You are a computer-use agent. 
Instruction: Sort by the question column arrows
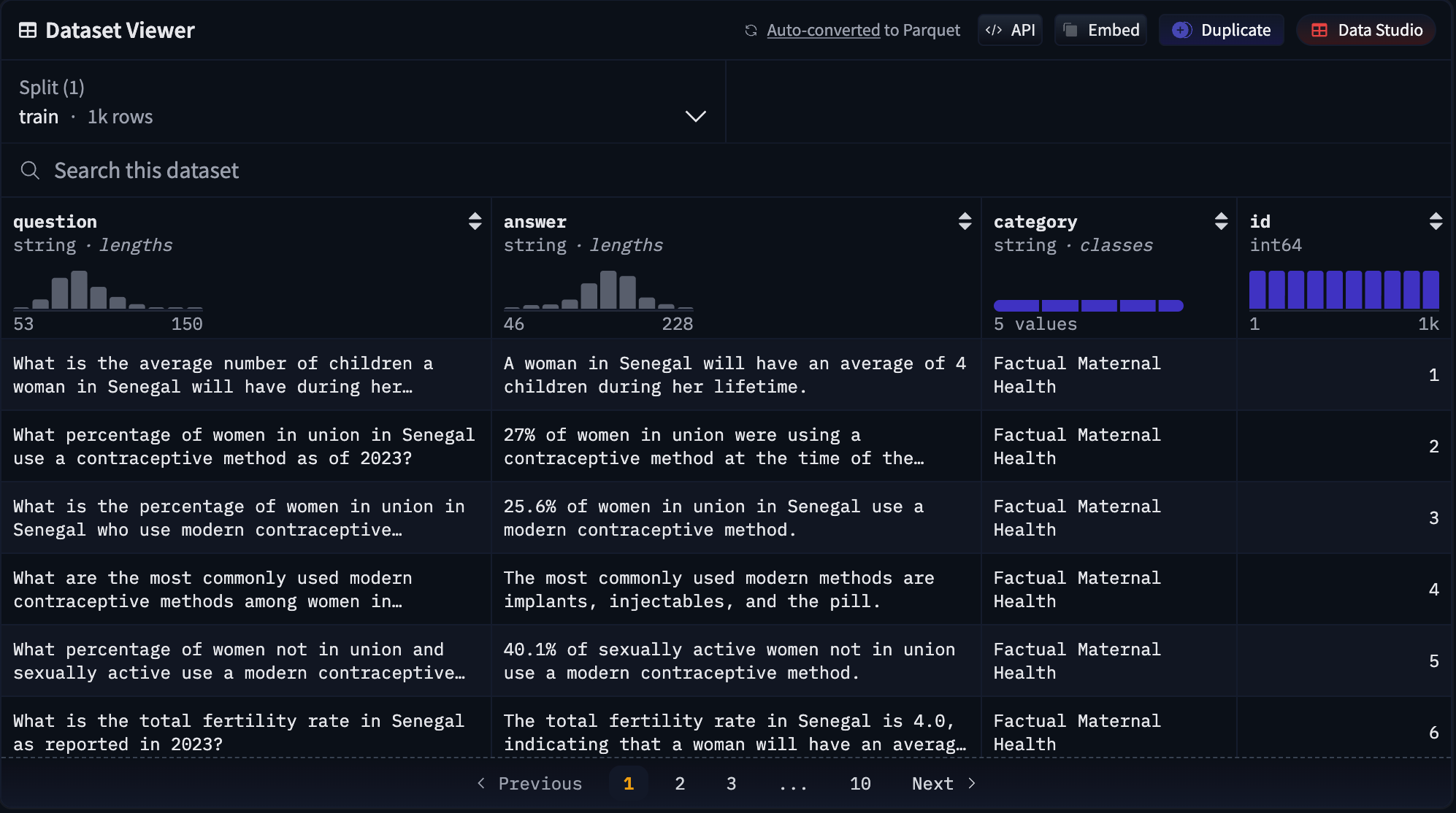[x=475, y=221]
